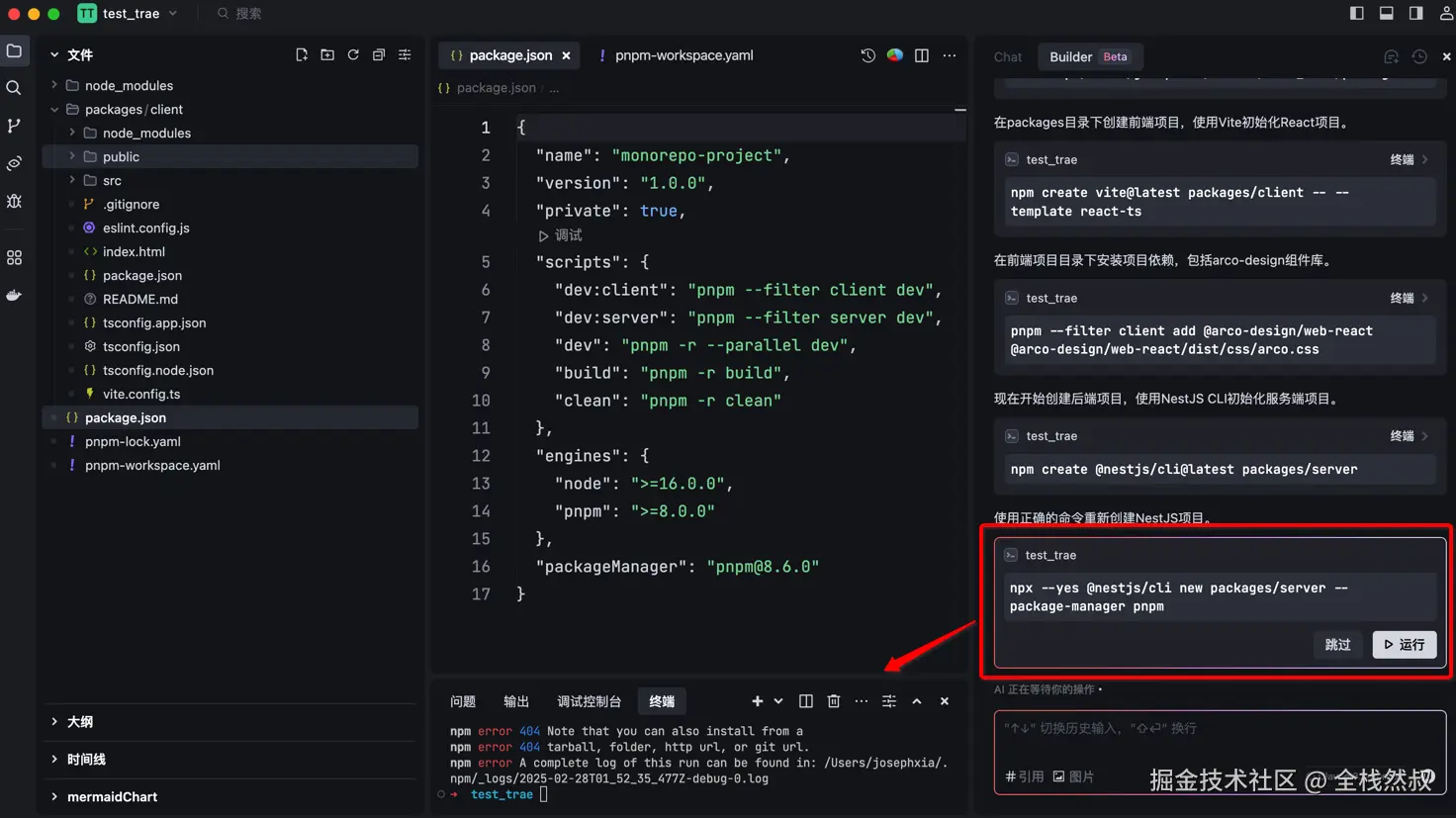The width and height of the screenshot is (1456, 818).
Task: Click the 运行 run button
Action: pyautogui.click(x=1405, y=645)
